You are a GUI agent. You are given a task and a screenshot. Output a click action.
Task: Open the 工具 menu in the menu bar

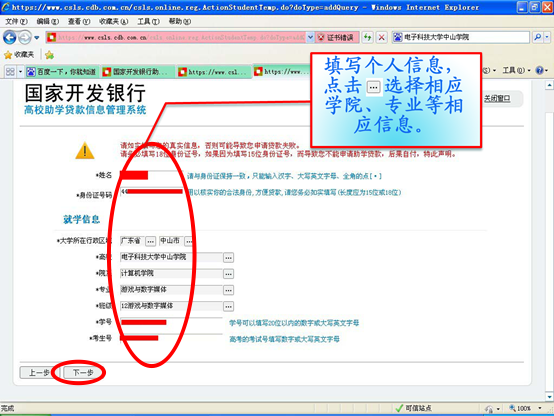point(148,22)
